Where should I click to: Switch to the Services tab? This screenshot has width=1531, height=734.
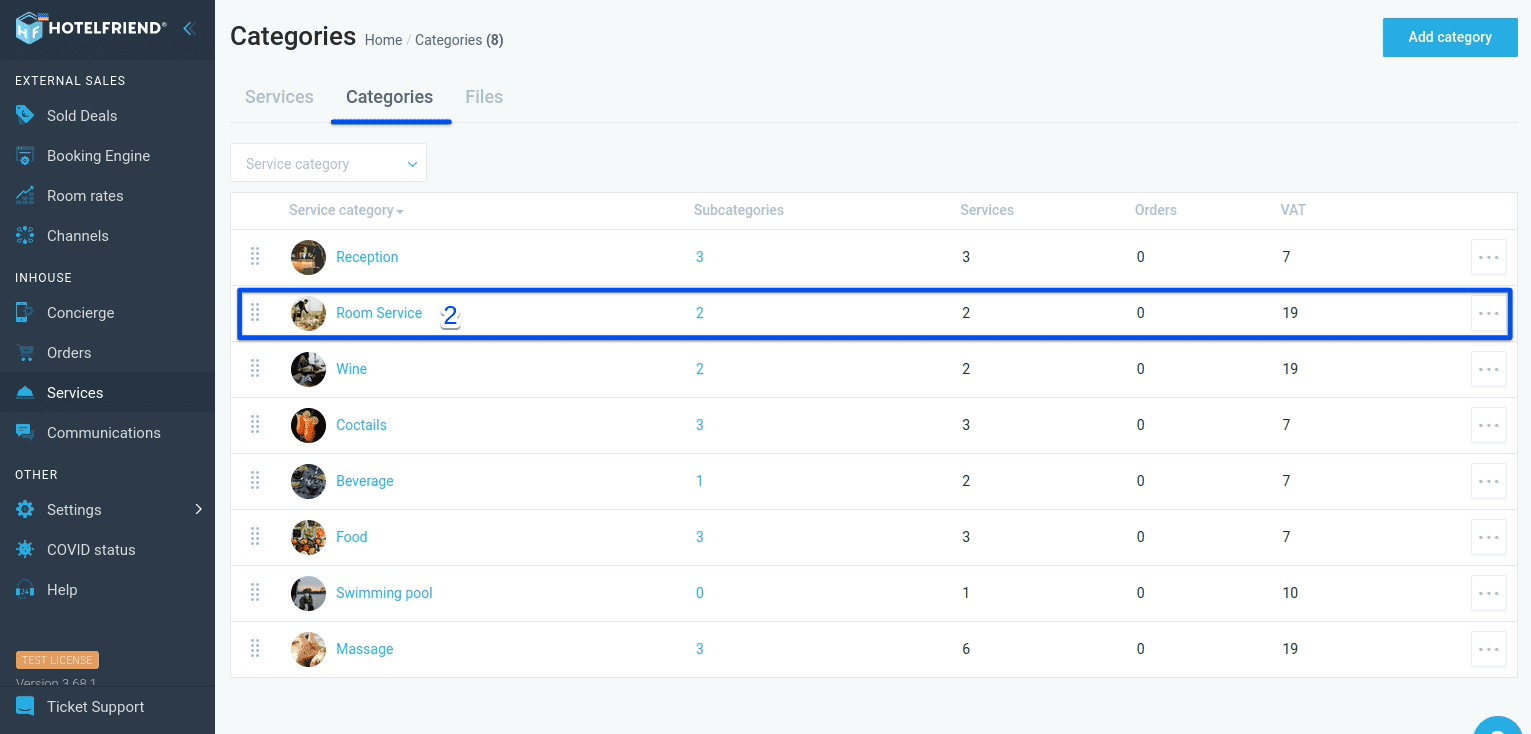pos(279,96)
